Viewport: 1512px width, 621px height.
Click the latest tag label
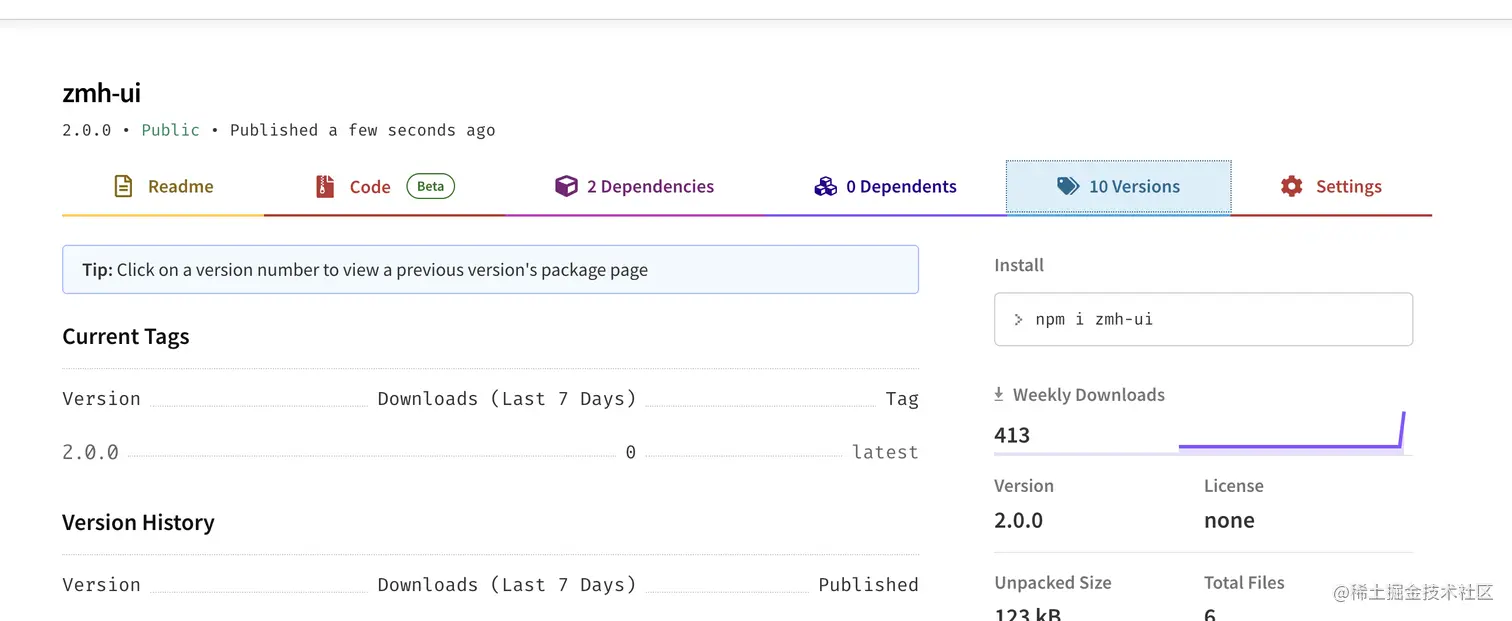coord(885,452)
